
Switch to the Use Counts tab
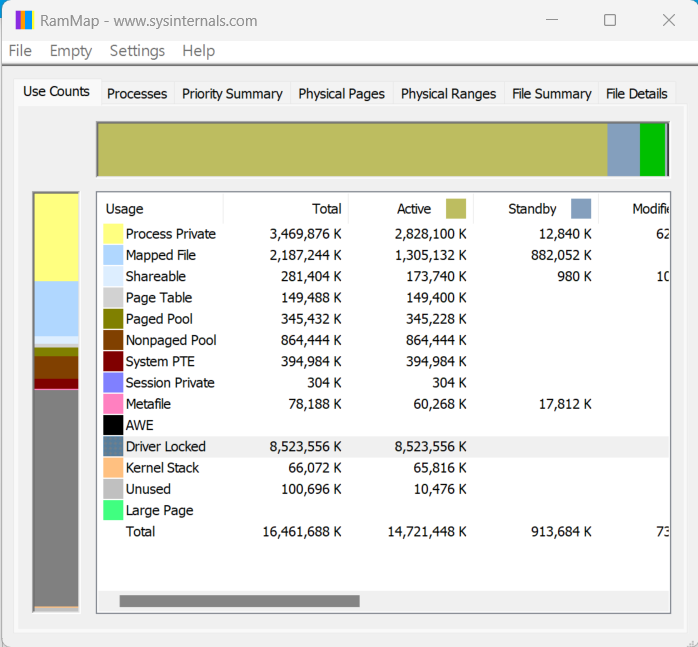coord(57,91)
